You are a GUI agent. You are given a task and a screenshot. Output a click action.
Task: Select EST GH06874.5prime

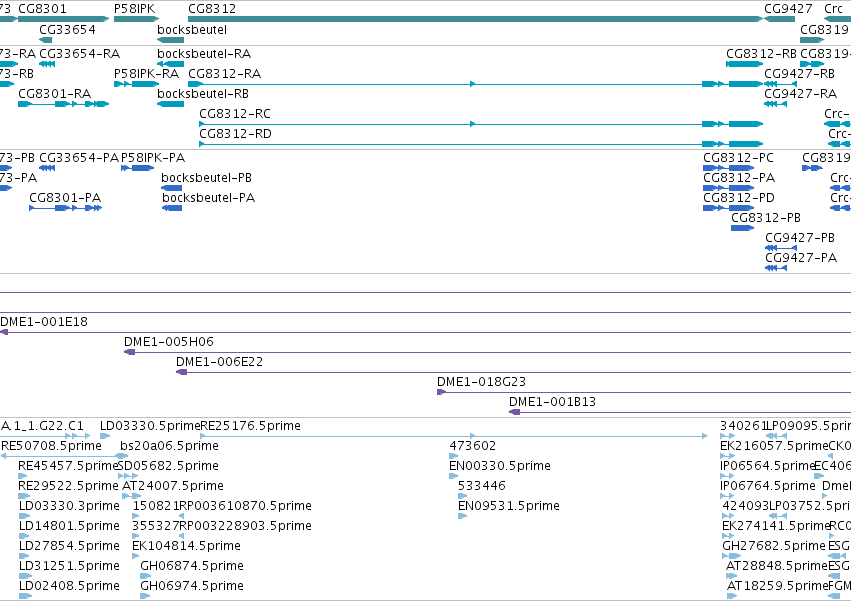[145, 577]
